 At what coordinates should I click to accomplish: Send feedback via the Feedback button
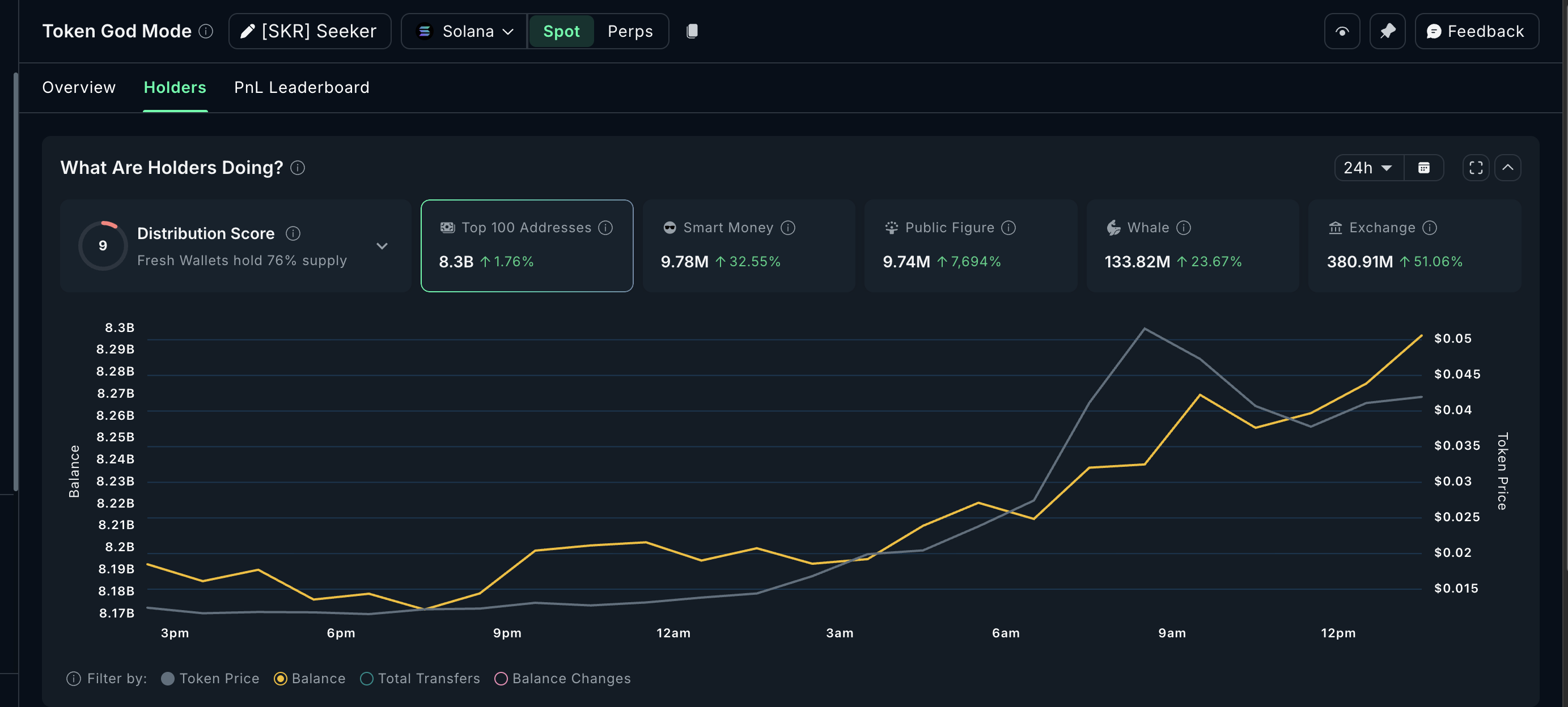point(1476,31)
